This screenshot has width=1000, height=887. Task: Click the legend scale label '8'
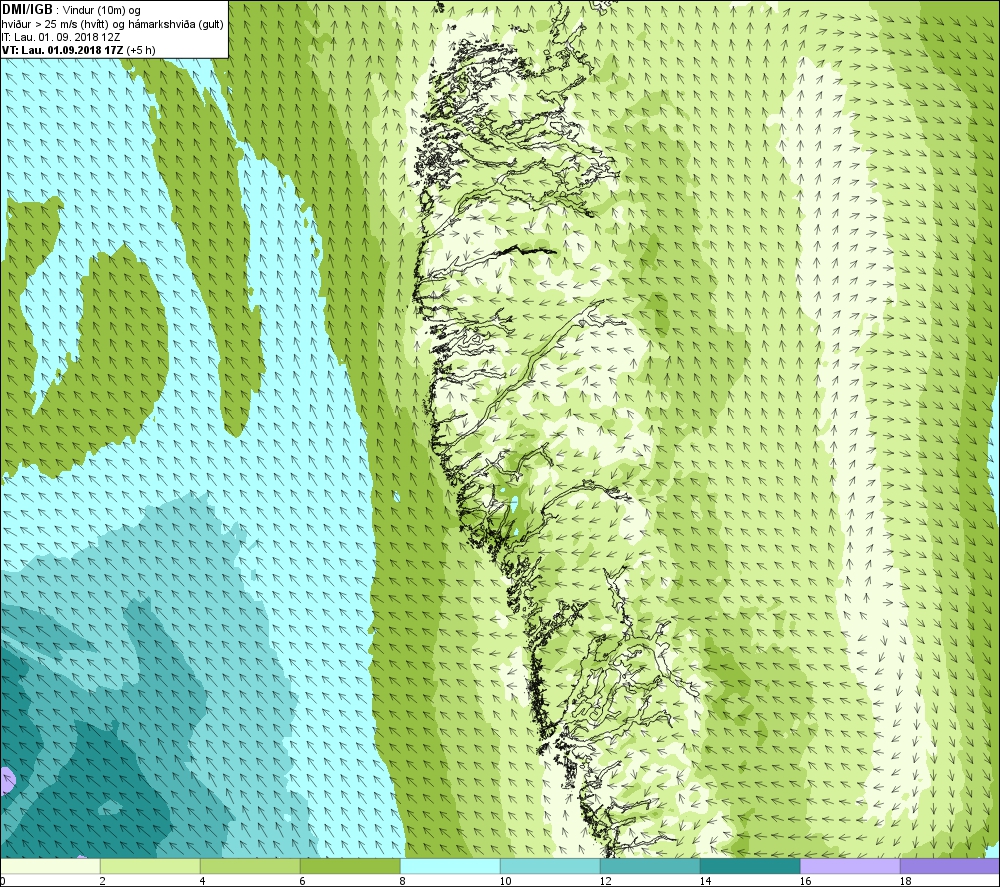pyautogui.click(x=402, y=881)
